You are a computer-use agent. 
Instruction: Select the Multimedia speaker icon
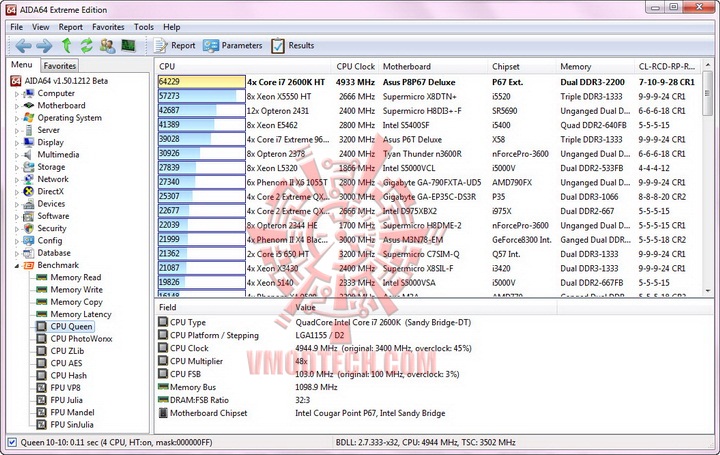[x=29, y=155]
